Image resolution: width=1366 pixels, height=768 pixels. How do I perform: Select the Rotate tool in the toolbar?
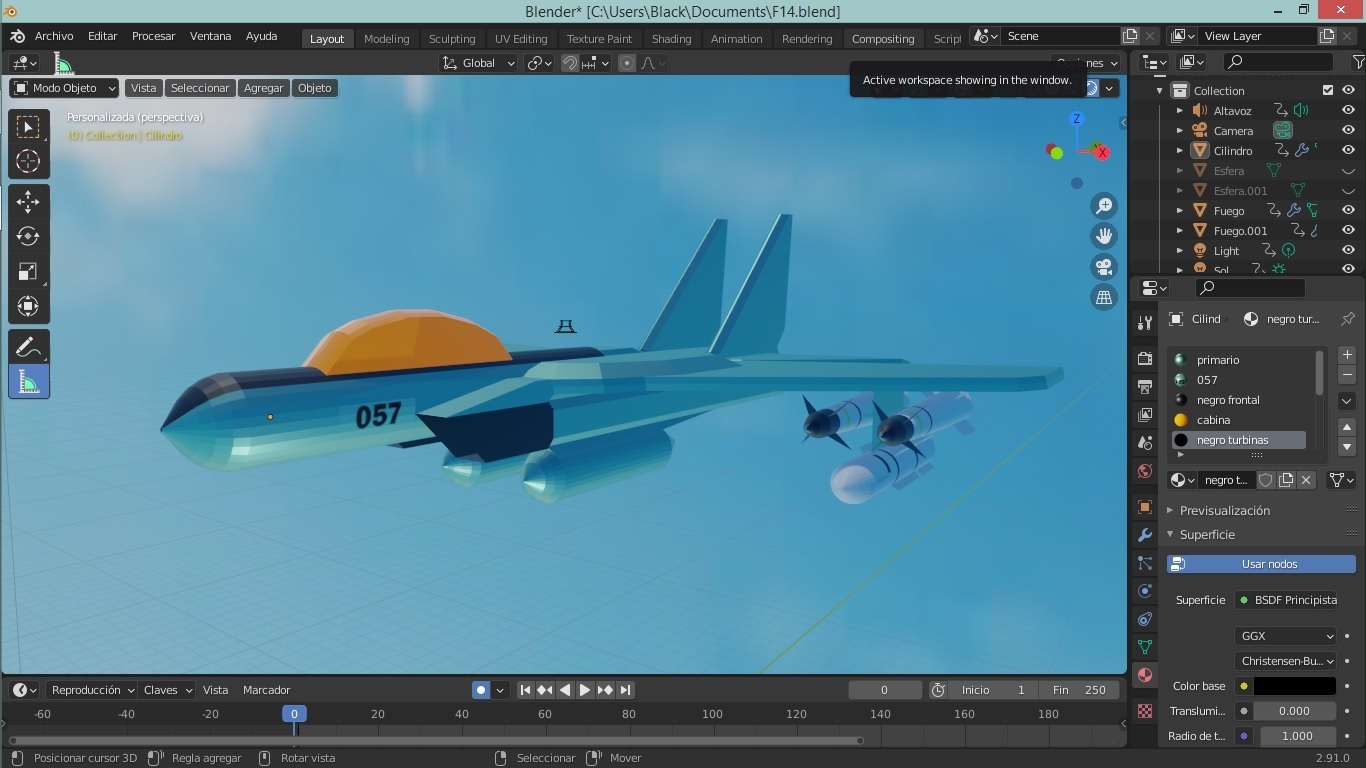pos(28,237)
